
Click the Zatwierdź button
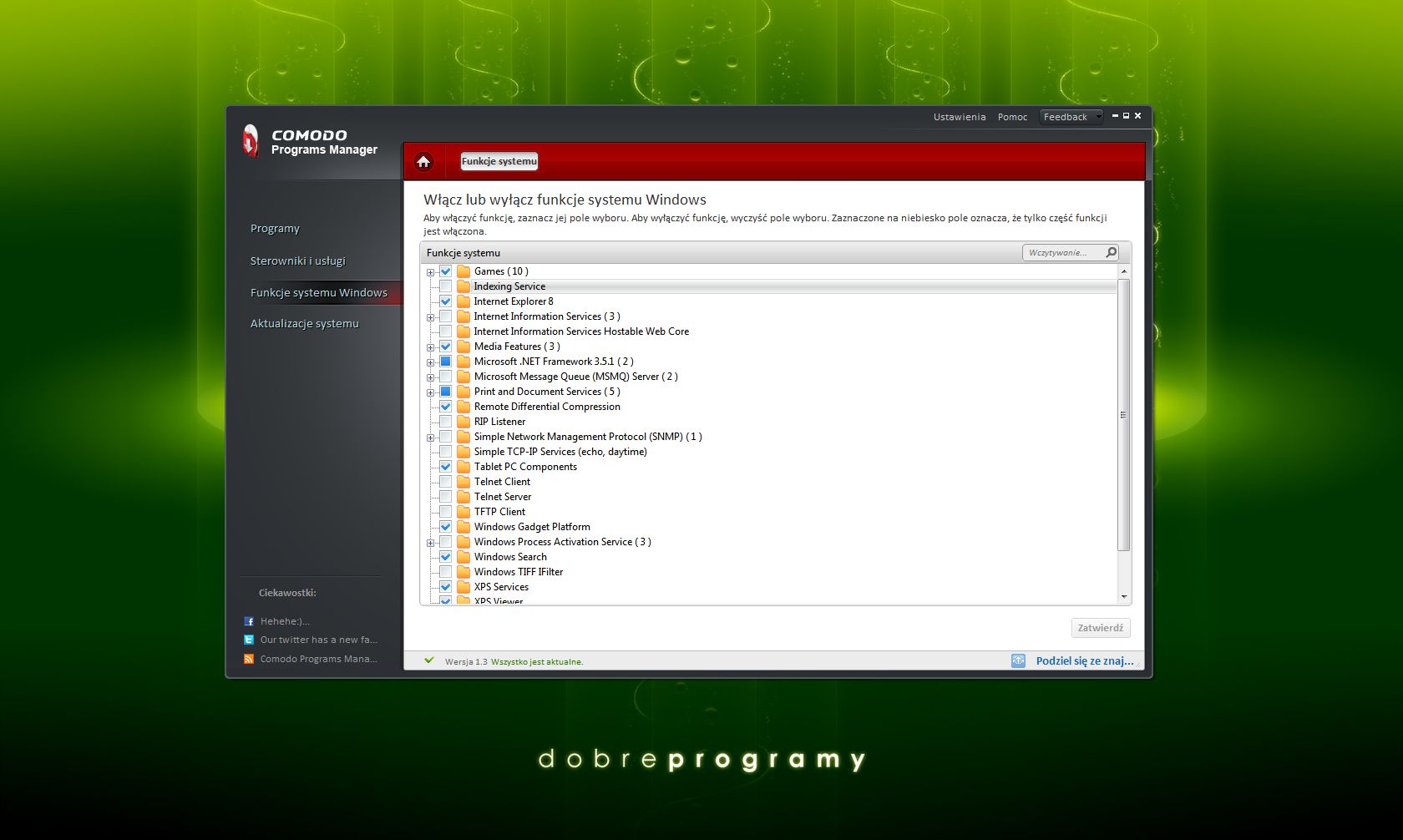pos(1101,628)
